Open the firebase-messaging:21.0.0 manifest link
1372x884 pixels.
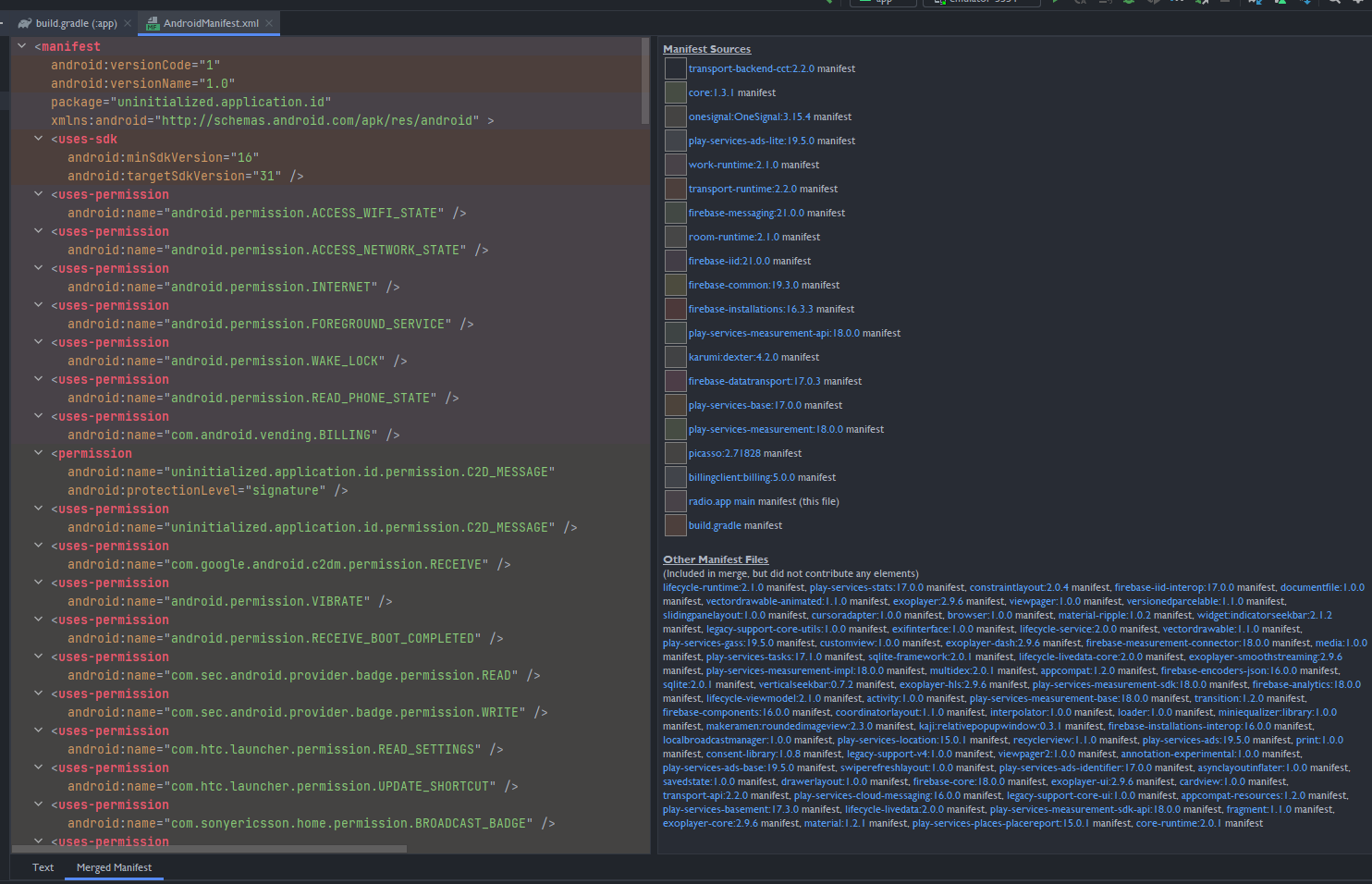coord(746,213)
